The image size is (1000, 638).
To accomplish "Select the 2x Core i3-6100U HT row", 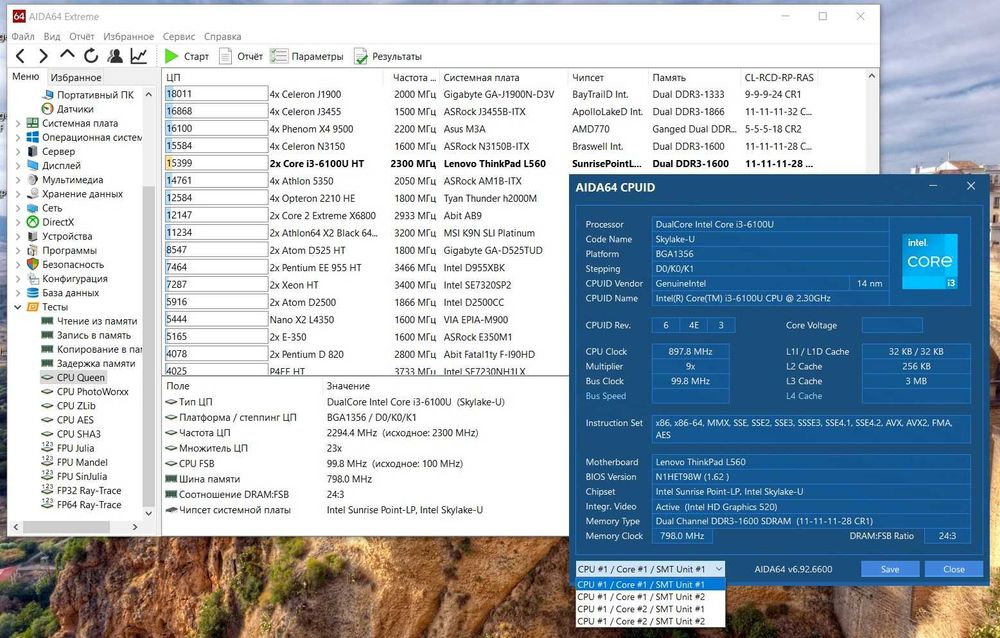I will (488, 163).
